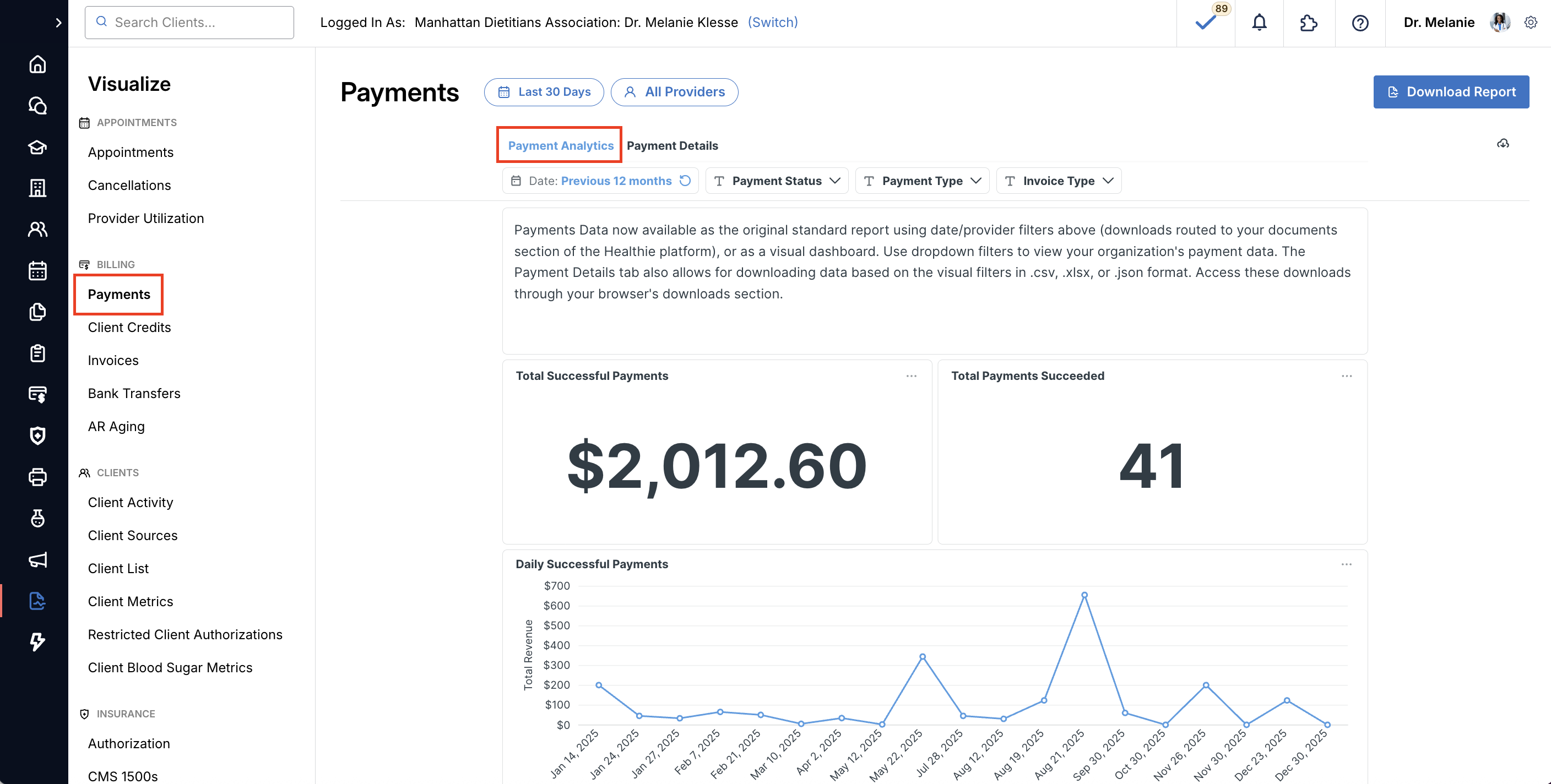The image size is (1551, 784).
Task: Click the Switch account link
Action: click(x=773, y=22)
